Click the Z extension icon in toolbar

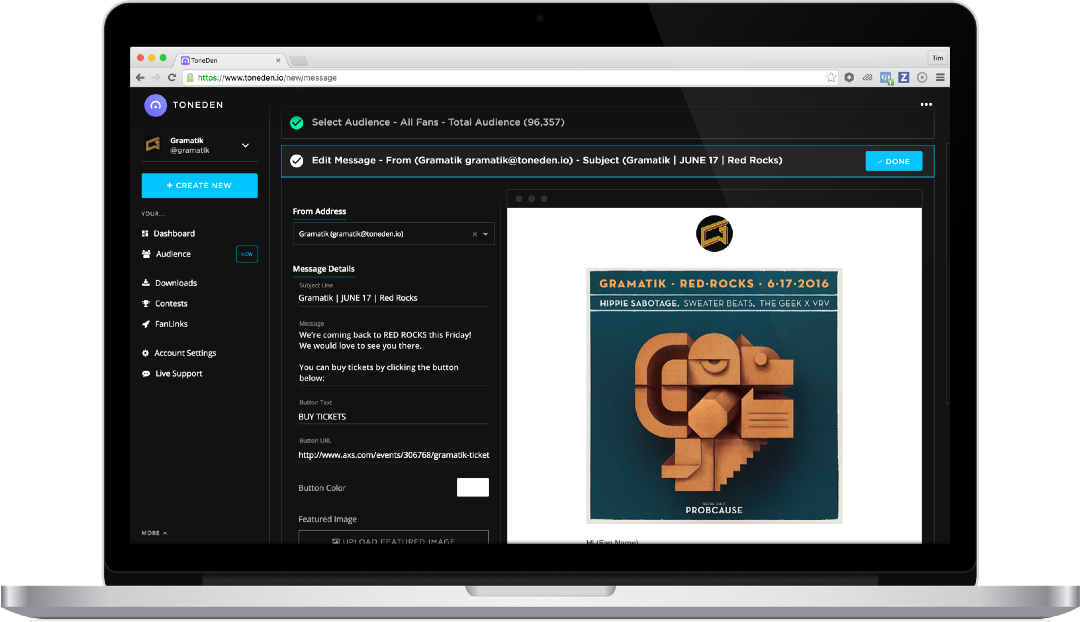[904, 78]
